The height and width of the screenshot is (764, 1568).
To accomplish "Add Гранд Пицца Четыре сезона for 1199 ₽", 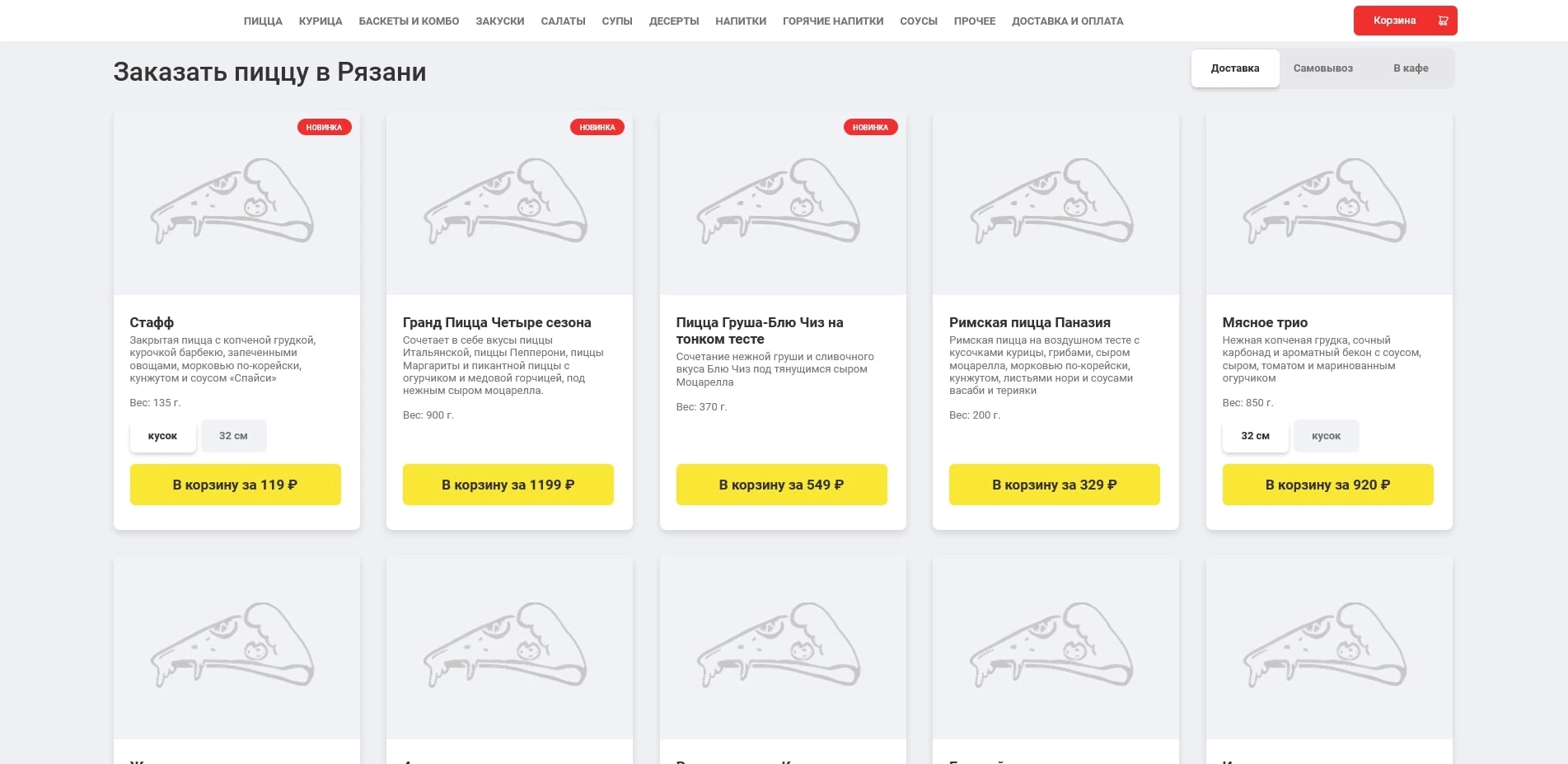I will click(x=508, y=485).
